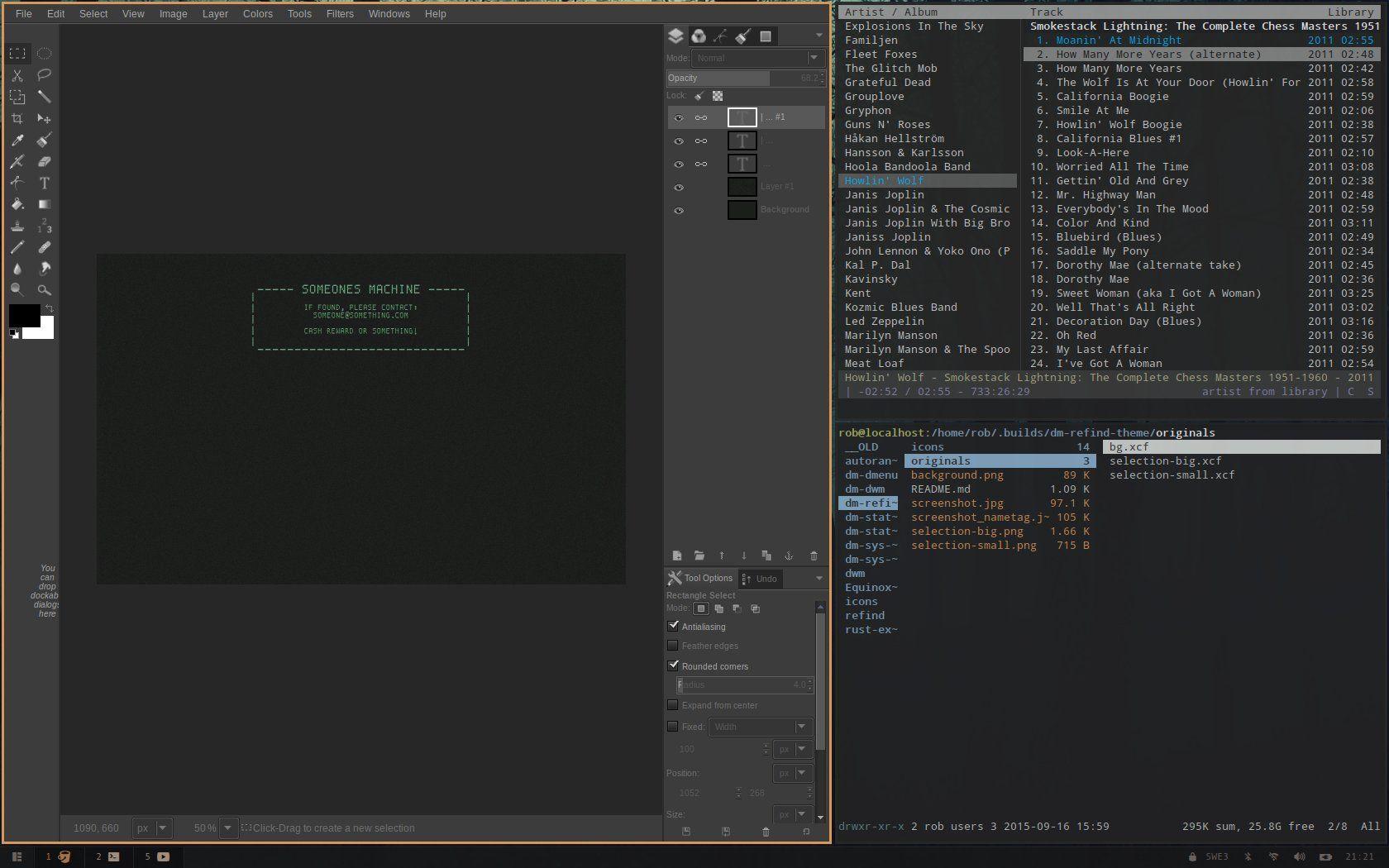The width and height of the screenshot is (1389, 868).
Task: Hide the Background layer with eye icon
Action: point(679,210)
